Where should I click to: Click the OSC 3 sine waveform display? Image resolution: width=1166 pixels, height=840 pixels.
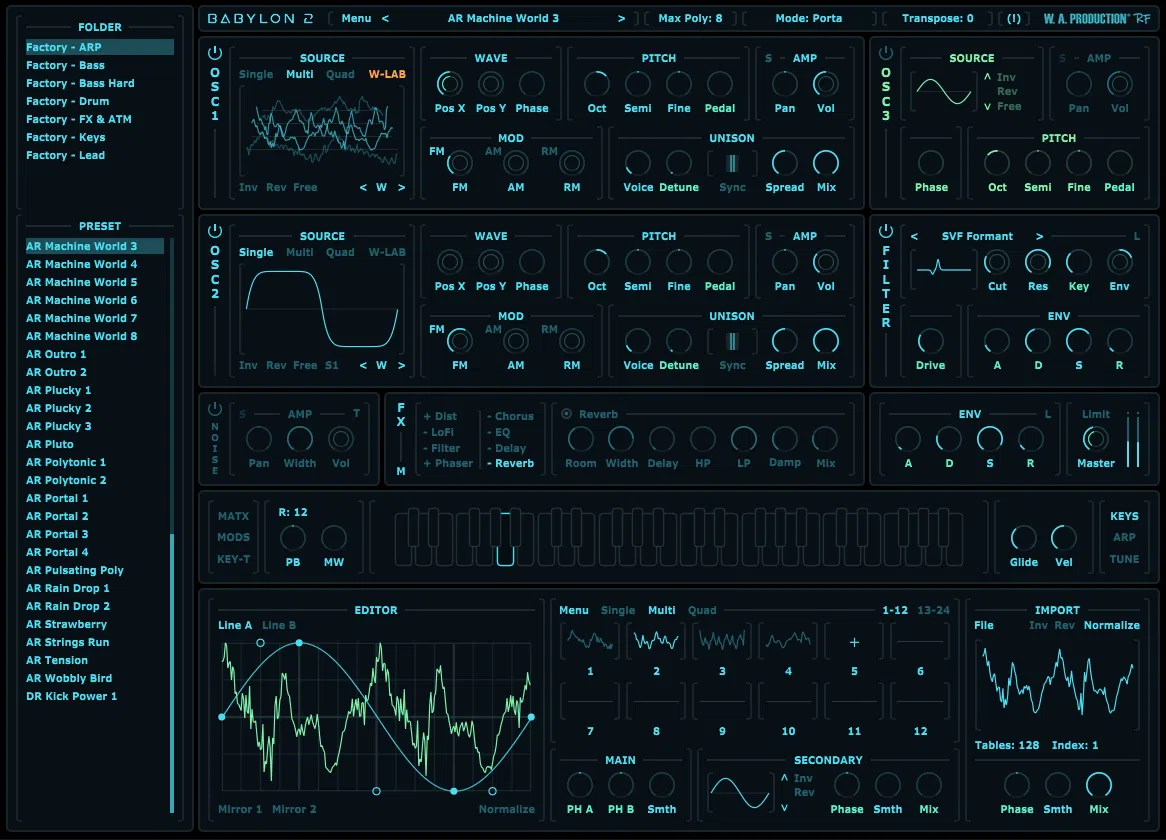[x=944, y=91]
